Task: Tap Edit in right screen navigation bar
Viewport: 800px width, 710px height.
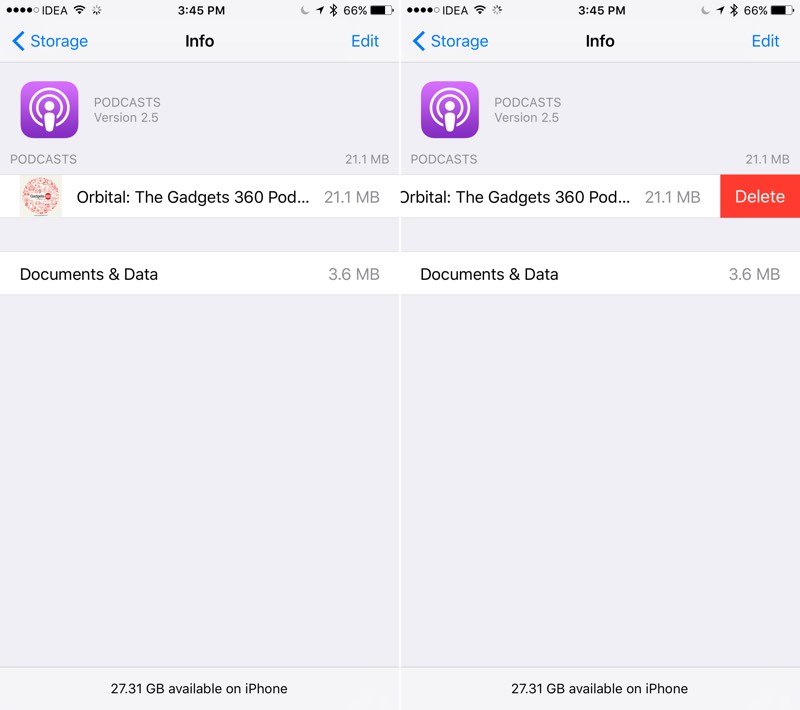Action: pos(765,41)
